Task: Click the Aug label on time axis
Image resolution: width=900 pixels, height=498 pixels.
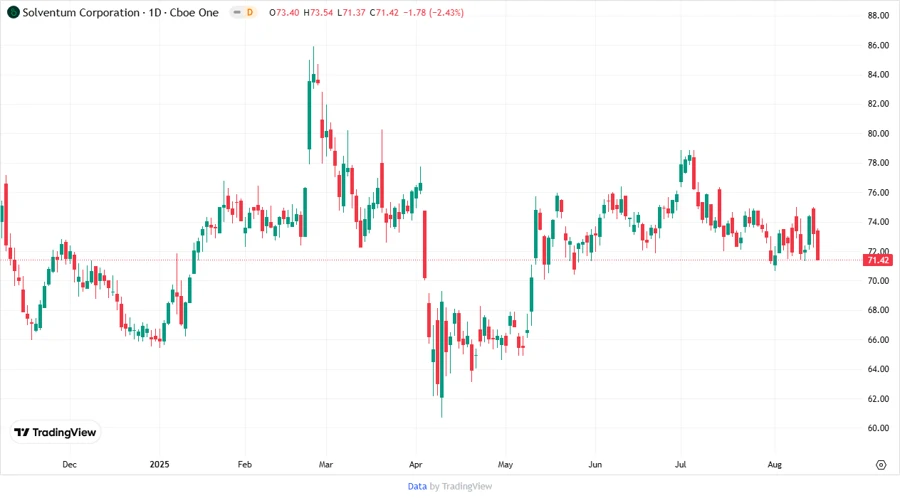Action: tap(774, 464)
